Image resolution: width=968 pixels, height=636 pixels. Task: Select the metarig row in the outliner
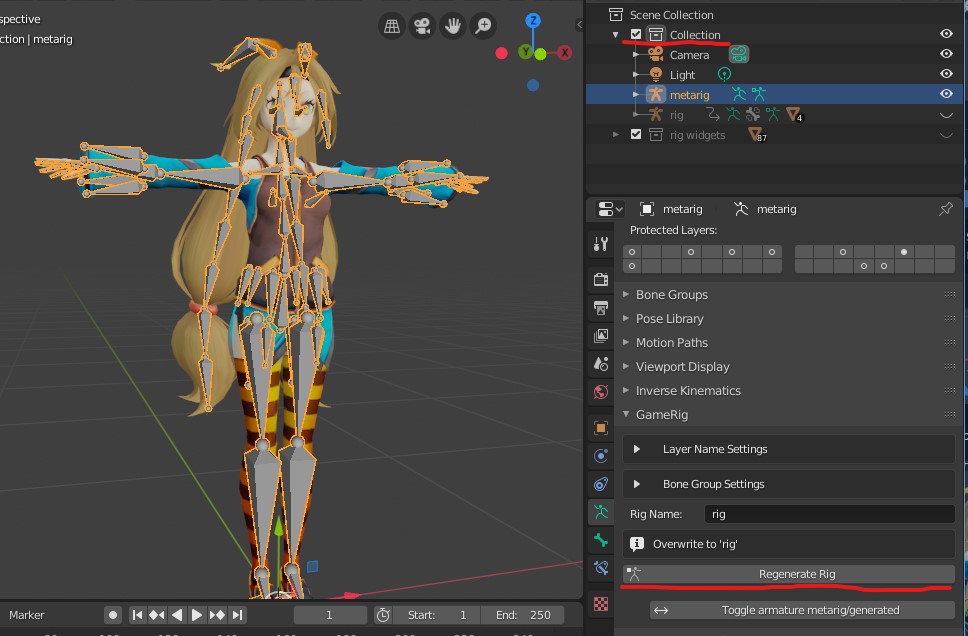pos(774,94)
